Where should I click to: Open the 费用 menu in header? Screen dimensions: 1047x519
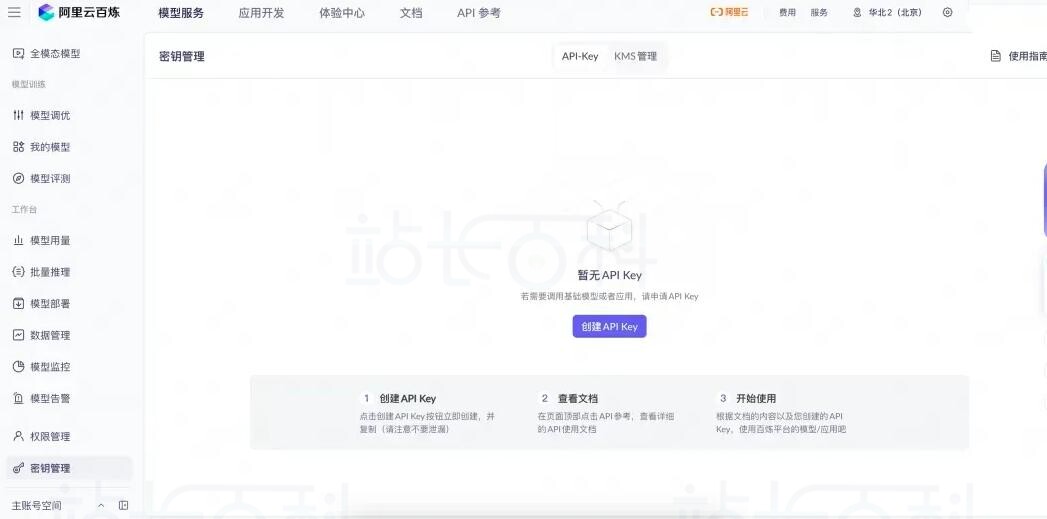788,13
